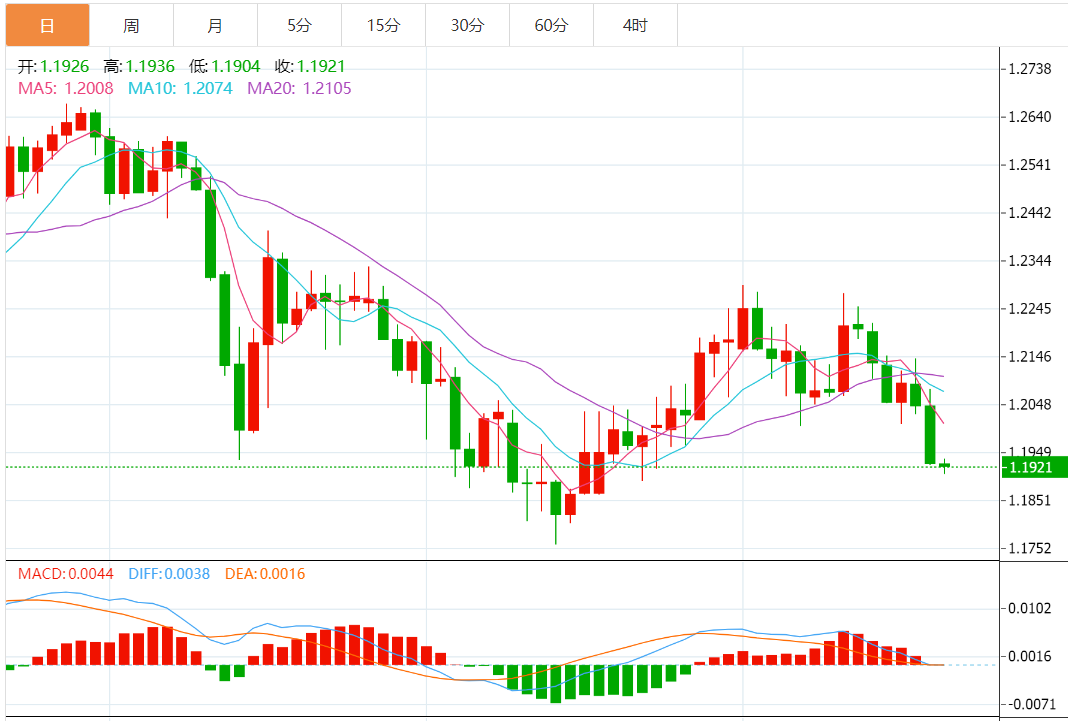Click the MA20: 1.2105 indicator label

(x=299, y=88)
